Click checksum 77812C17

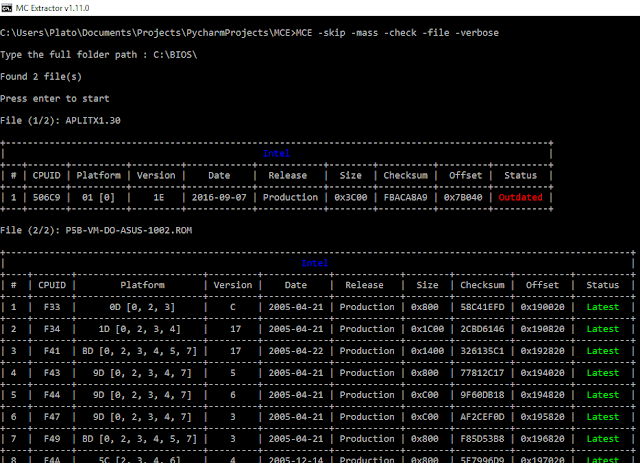coord(482,373)
